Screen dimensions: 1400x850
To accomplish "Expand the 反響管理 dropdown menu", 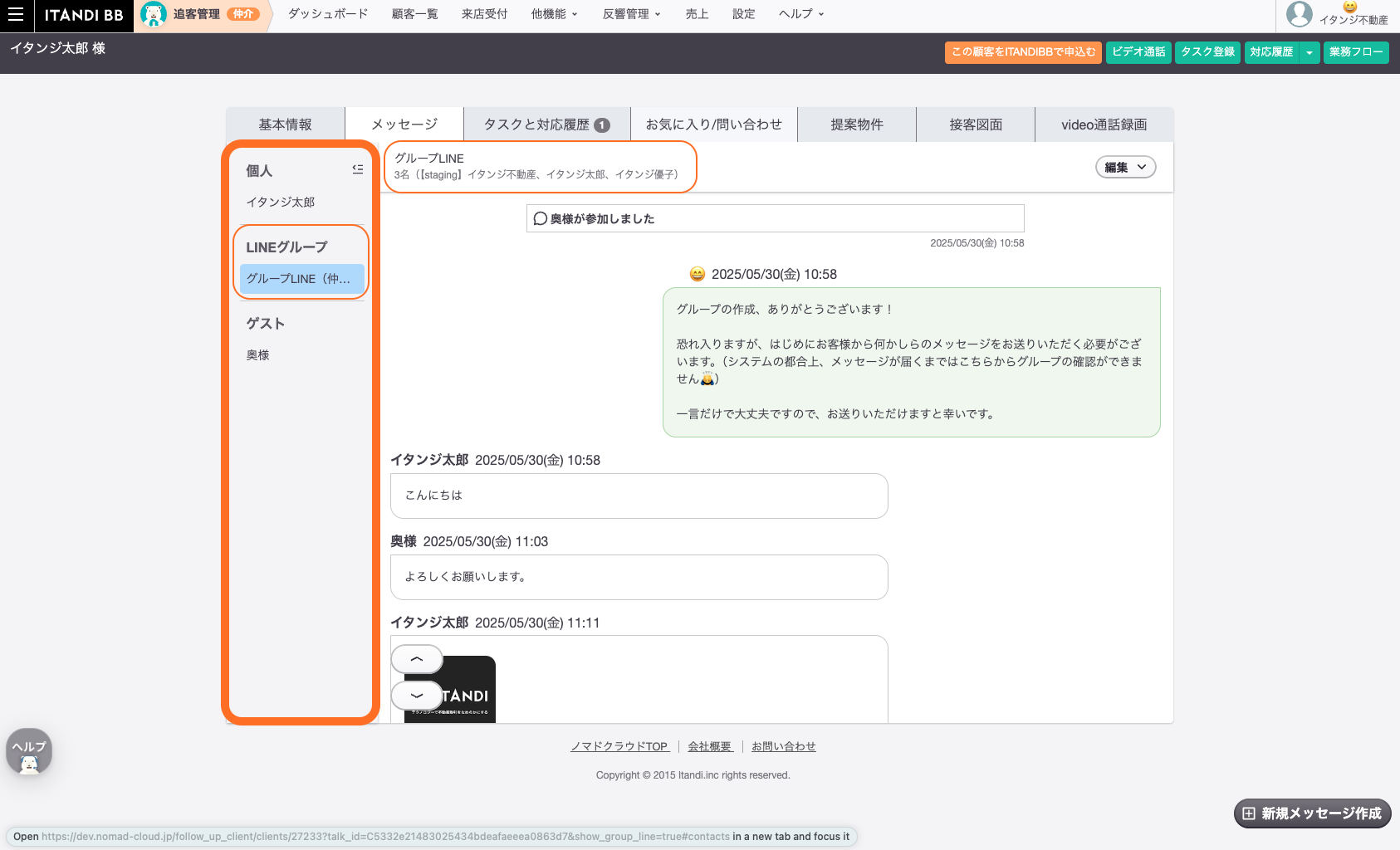I will tap(632, 14).
